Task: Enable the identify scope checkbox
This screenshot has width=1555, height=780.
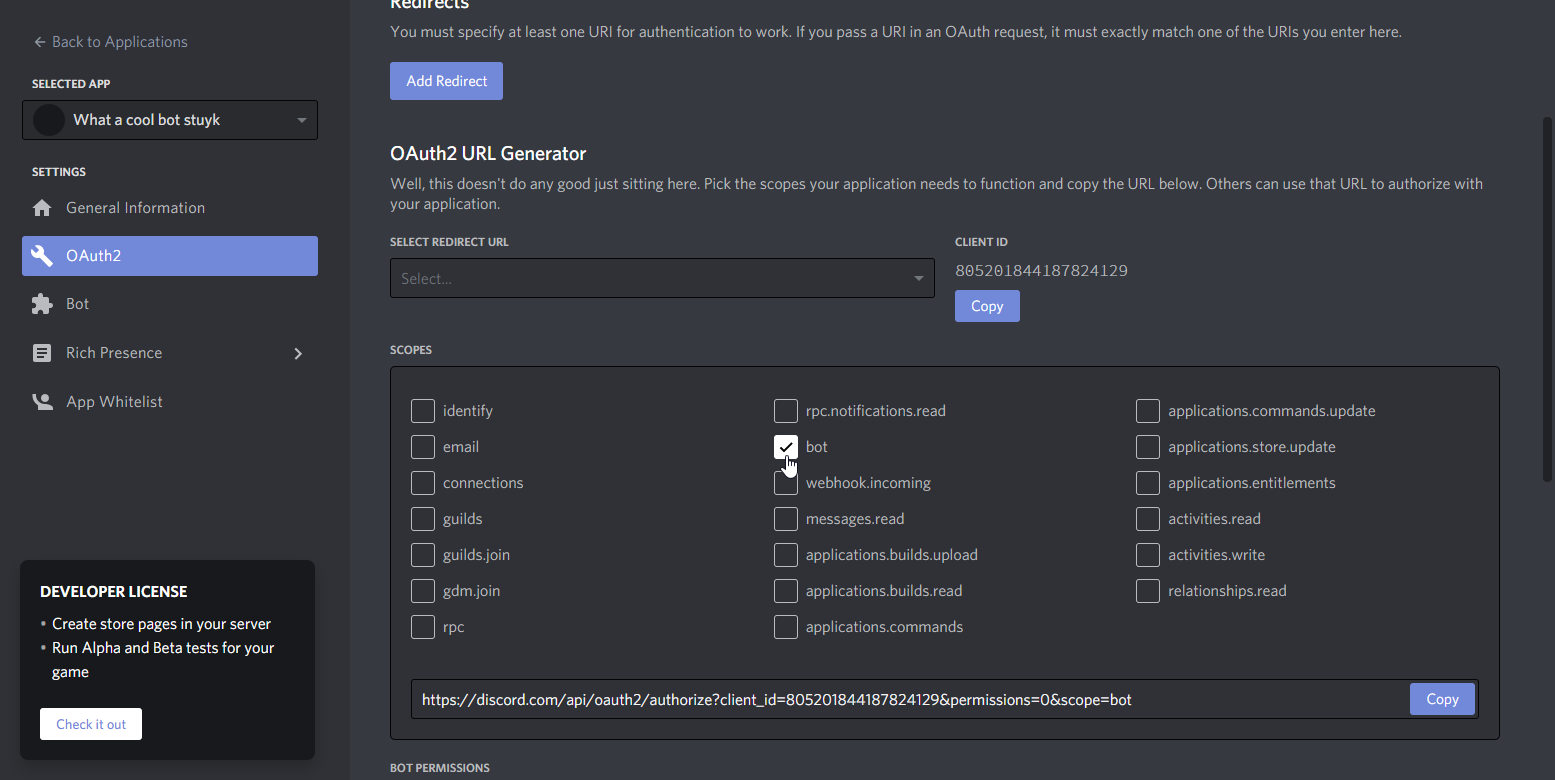Action: pyautogui.click(x=423, y=411)
